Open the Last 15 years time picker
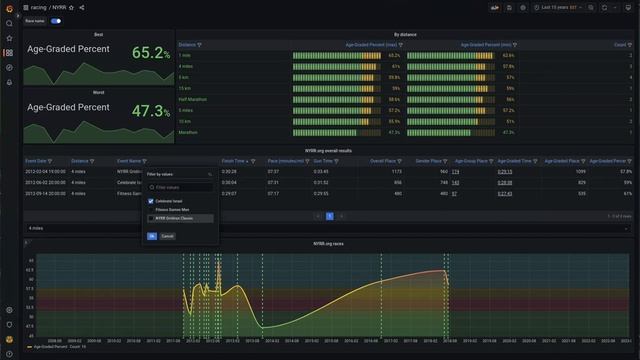Image resolution: width=640 pixels, height=360 pixels. pos(558,7)
